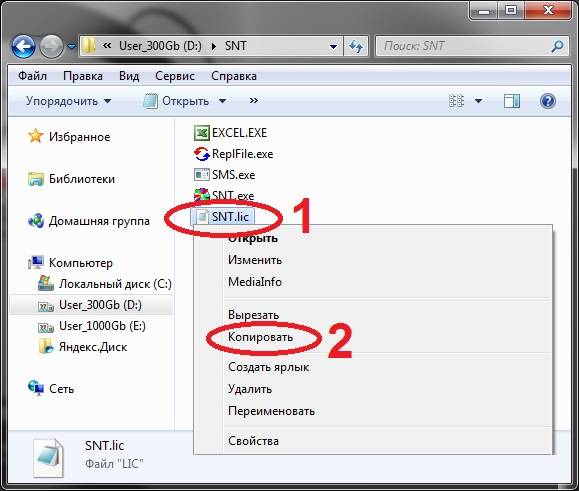Click the blue Back navigation arrow
The image size is (579, 491).
(23, 47)
